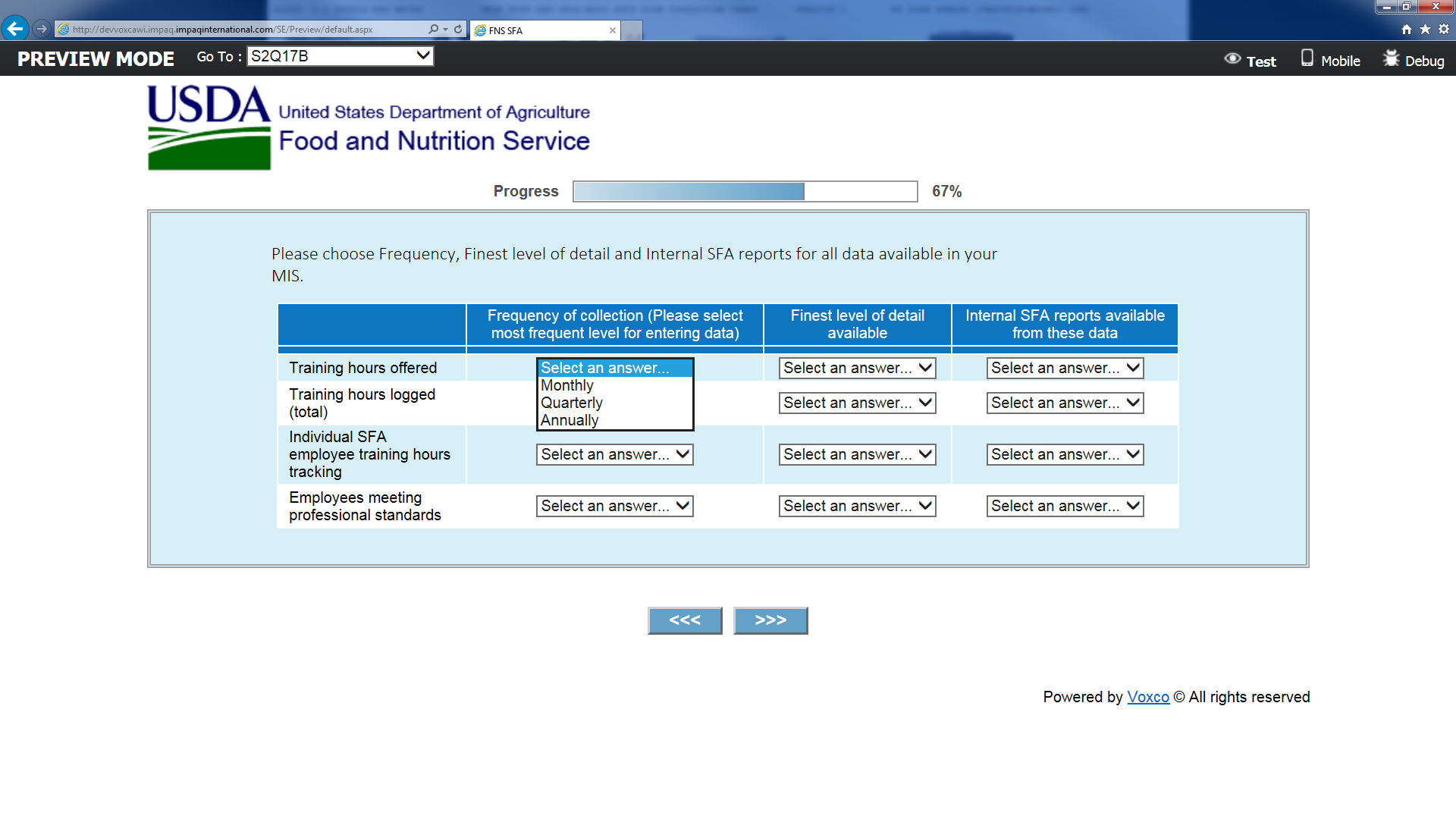1456x819 pixels.
Task: Expand the Go To S2Q17B dropdown
Action: 340,56
